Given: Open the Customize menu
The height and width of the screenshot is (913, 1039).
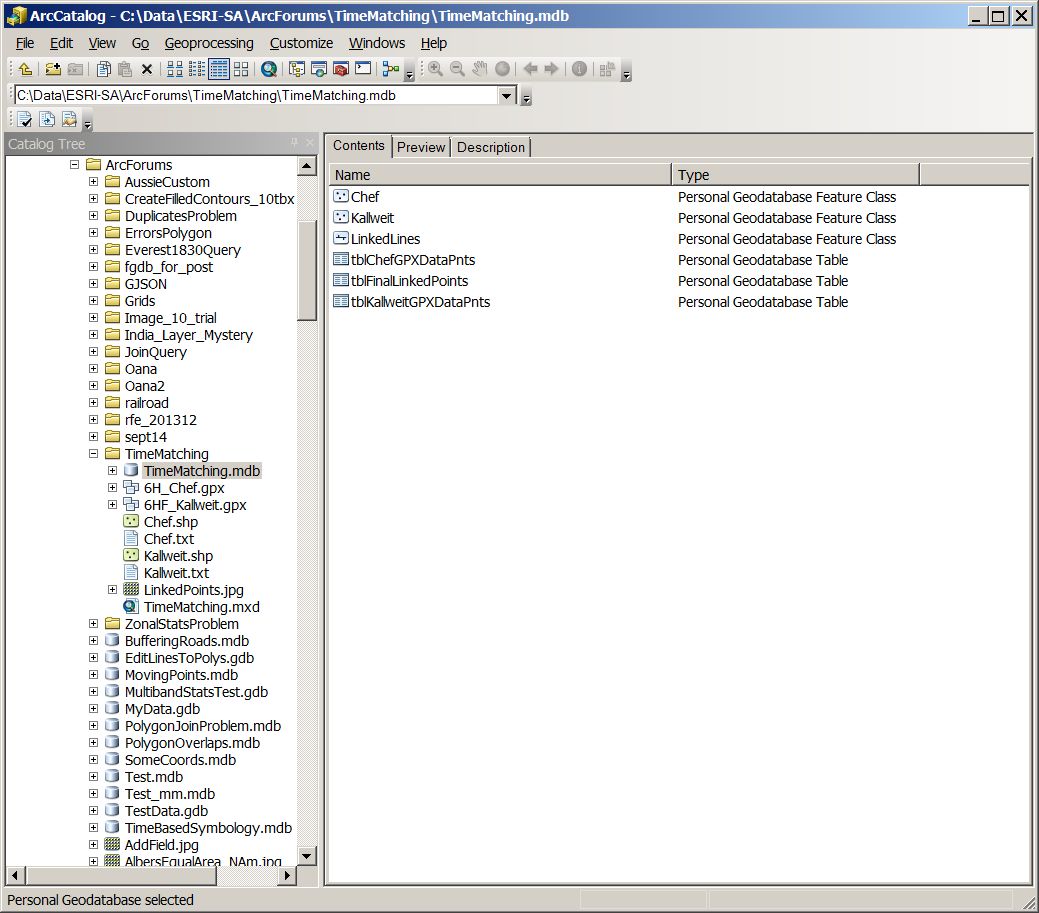Looking at the screenshot, I should (301, 43).
